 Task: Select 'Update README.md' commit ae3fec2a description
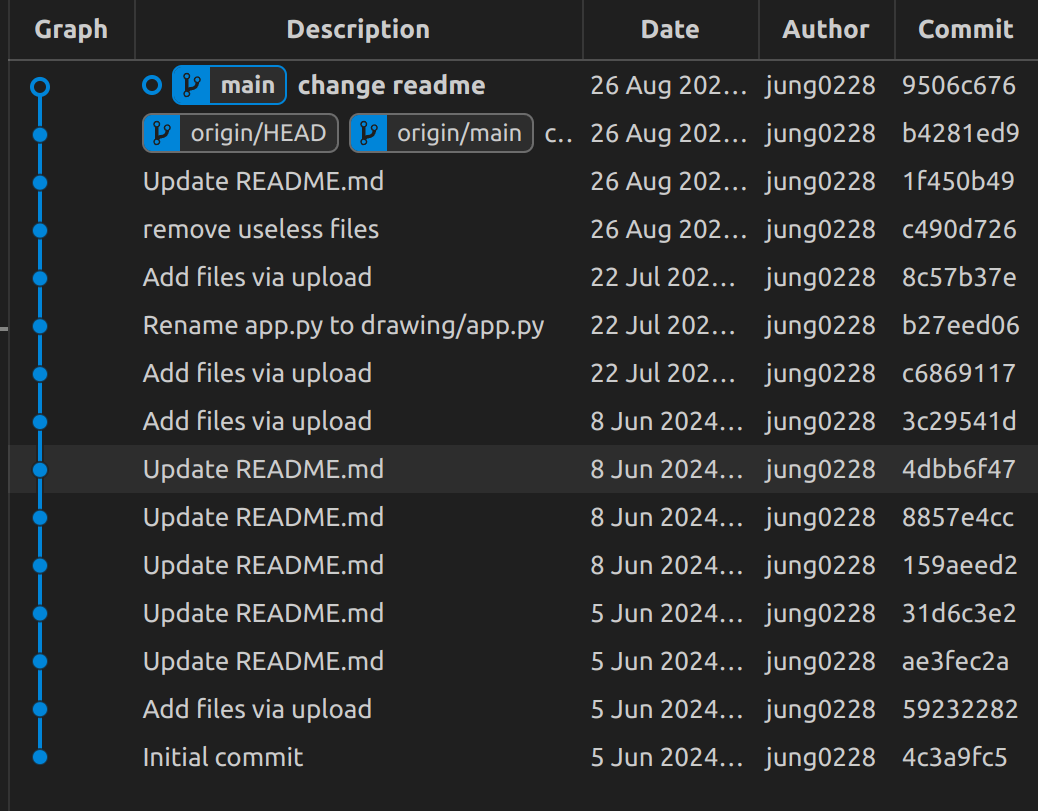[263, 661]
